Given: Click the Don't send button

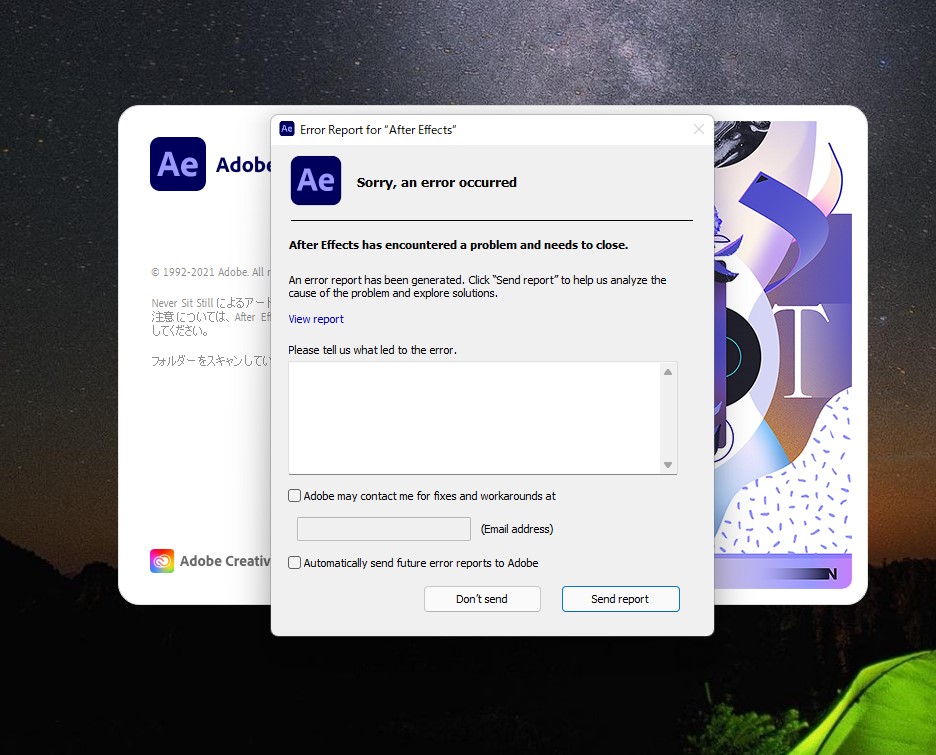Looking at the screenshot, I should 482,598.
